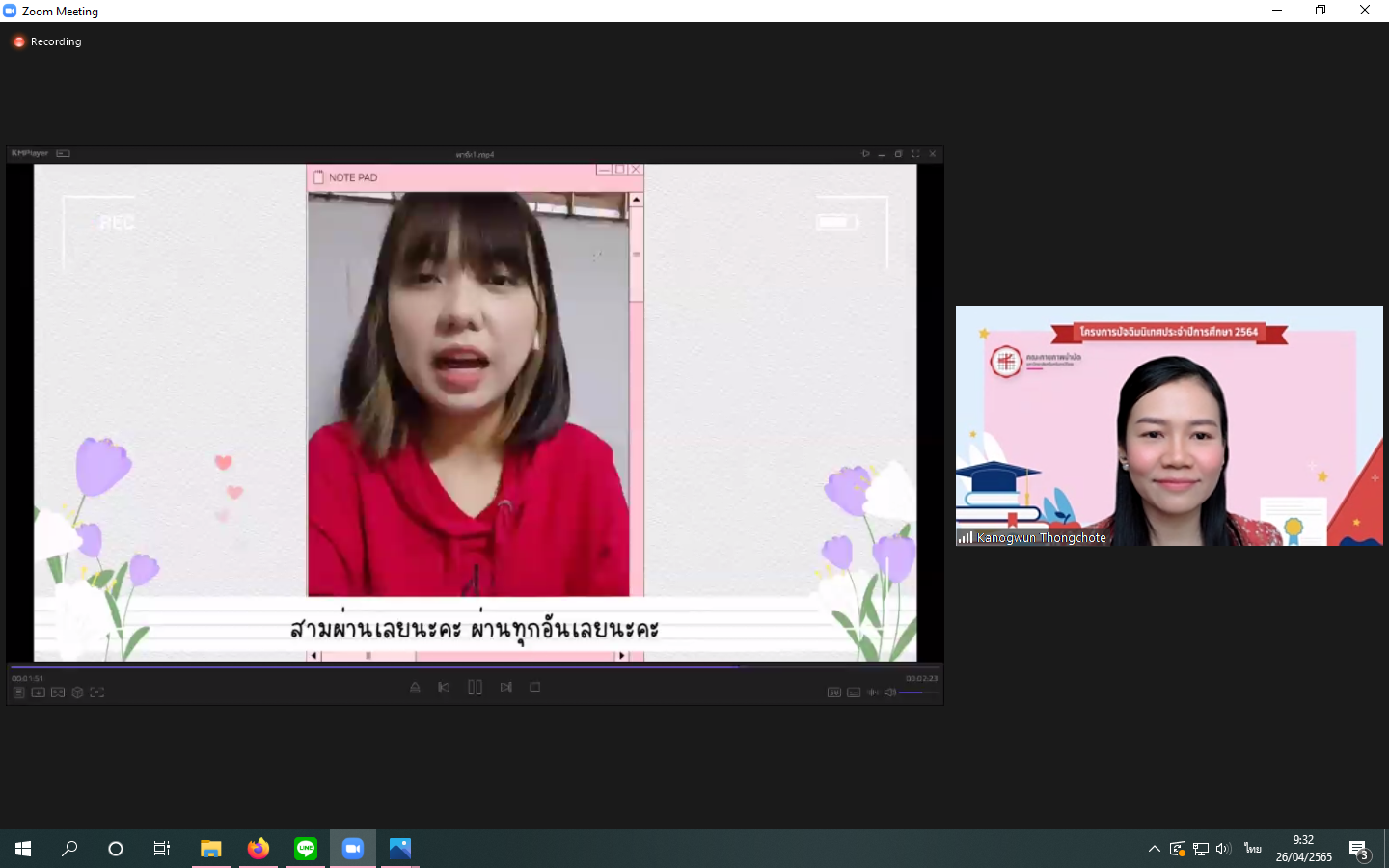Screen dimensions: 1389x868
Task: Go to the previous track in KMPlayer
Action: point(444,688)
